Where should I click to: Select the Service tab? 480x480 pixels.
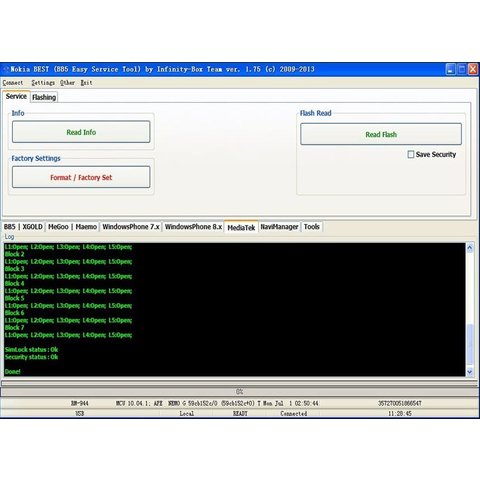[x=16, y=96]
